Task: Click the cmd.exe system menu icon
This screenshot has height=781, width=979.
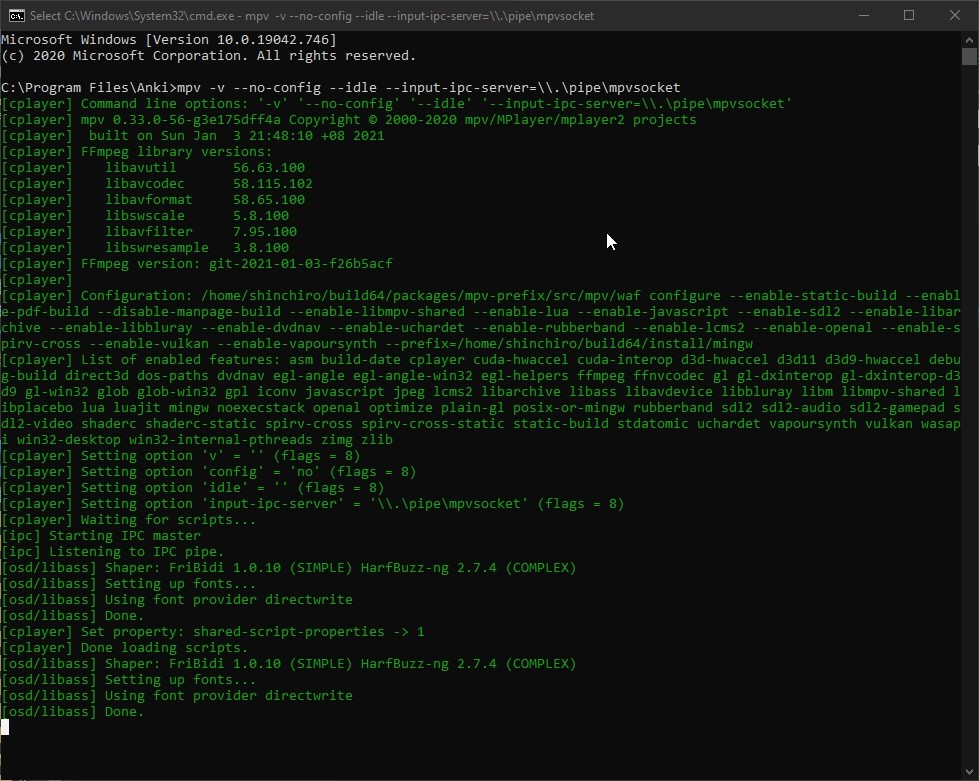Action: coord(16,16)
